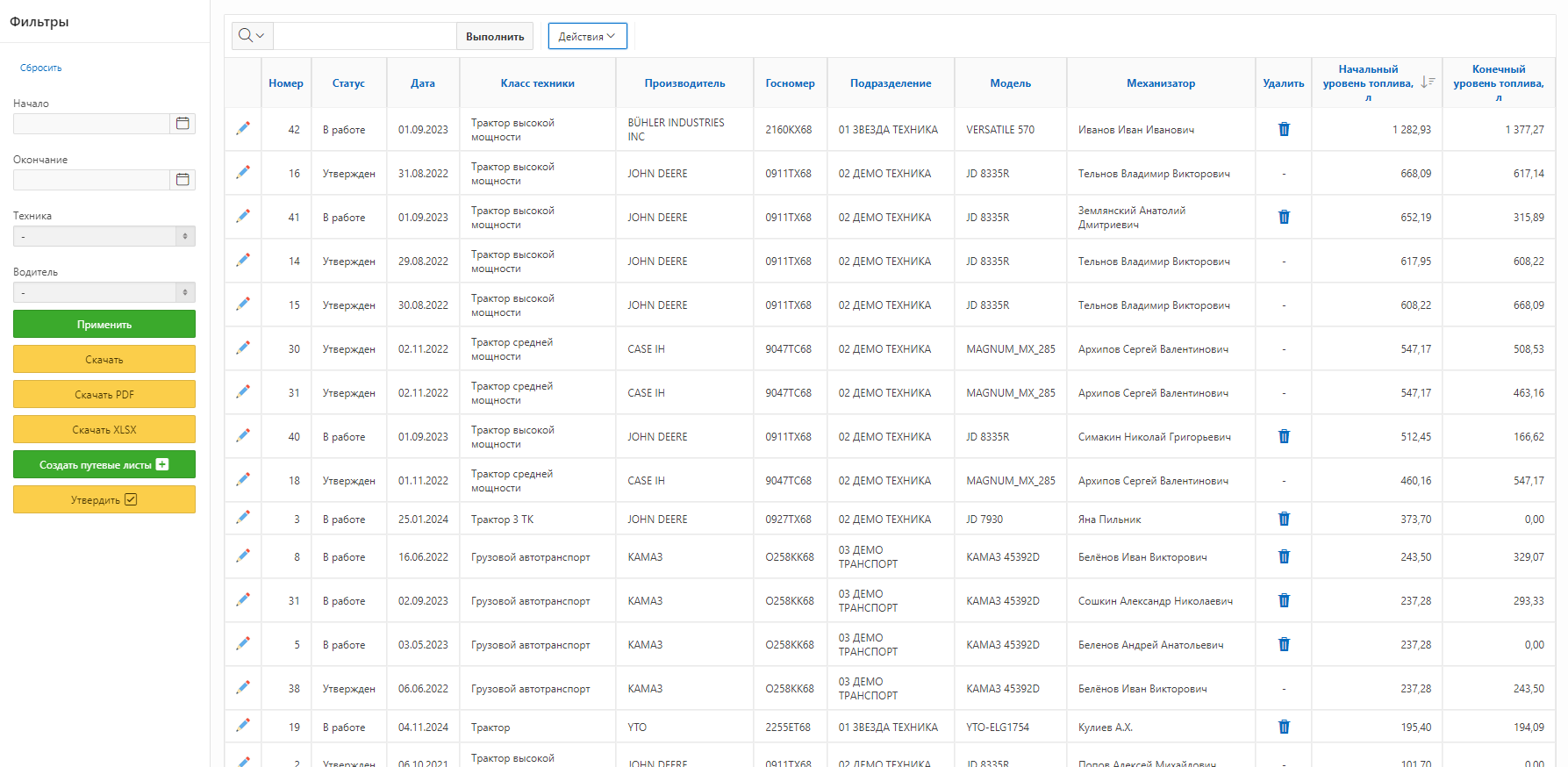
Task: Open the Действия actions menu
Action: pyautogui.click(x=587, y=36)
